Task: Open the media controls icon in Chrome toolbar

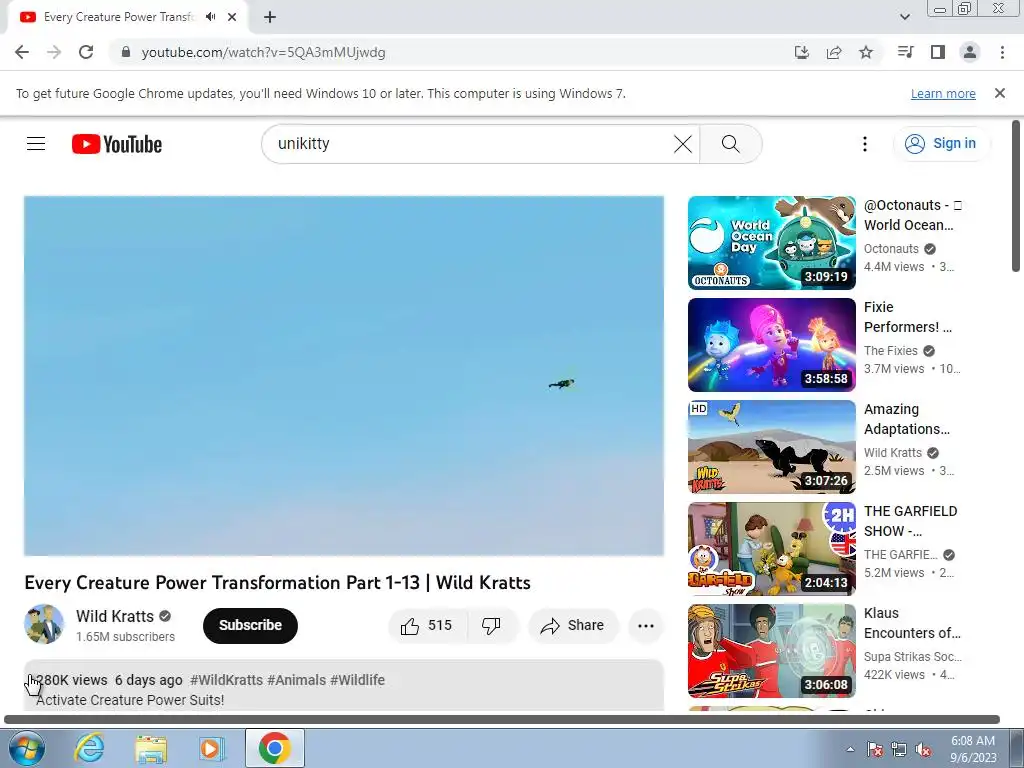Action: coord(905,52)
